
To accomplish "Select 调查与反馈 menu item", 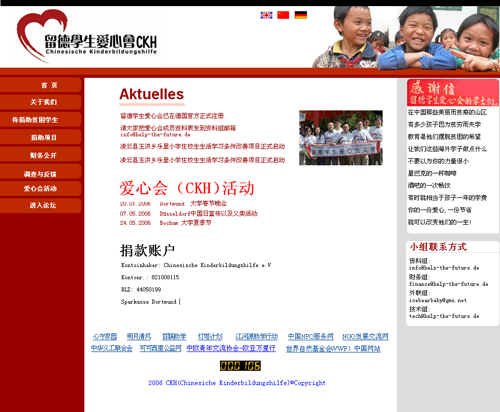I will [40, 173].
